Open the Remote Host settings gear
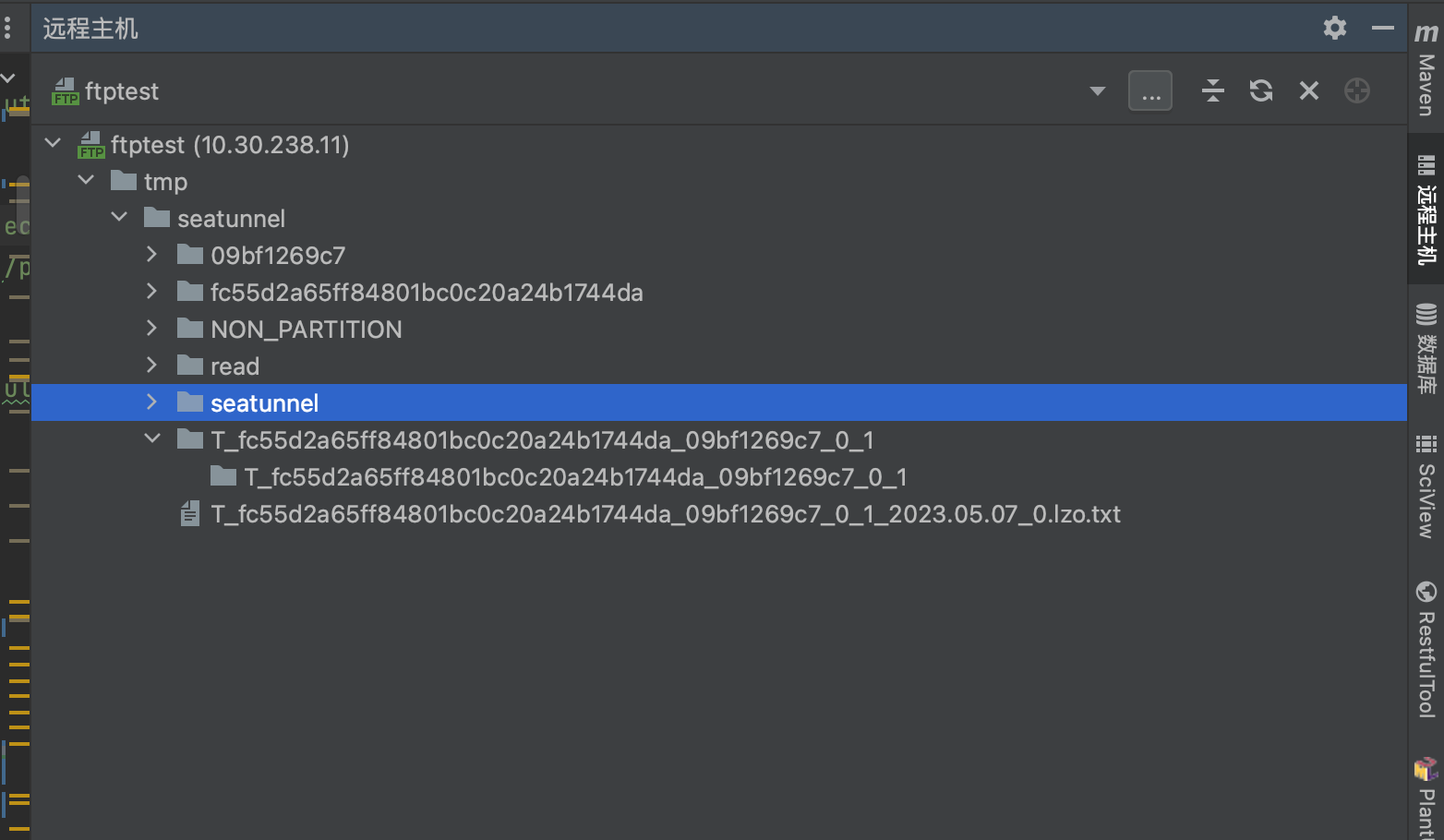The width and height of the screenshot is (1444, 840). tap(1334, 28)
